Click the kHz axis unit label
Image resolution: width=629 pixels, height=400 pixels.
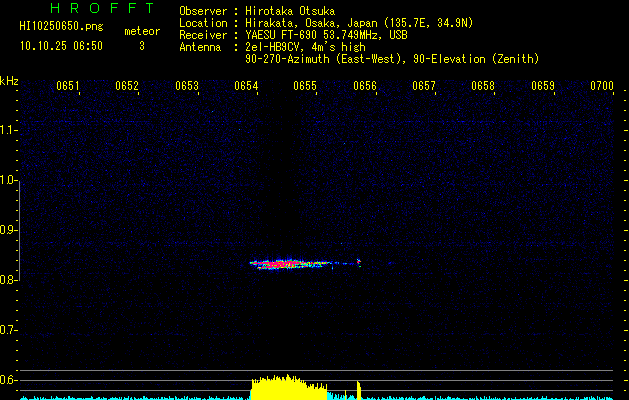coord(9,81)
